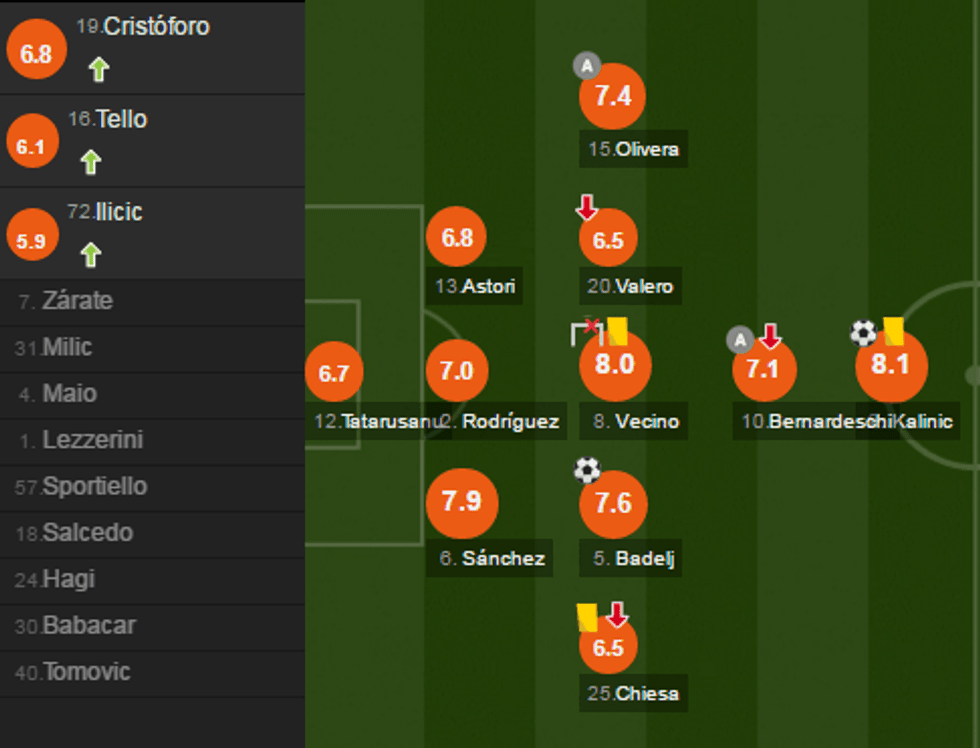Image resolution: width=980 pixels, height=748 pixels.
Task: Click Tatarusanu's 6.7 goalkeeper rating badge
Action: (x=334, y=373)
